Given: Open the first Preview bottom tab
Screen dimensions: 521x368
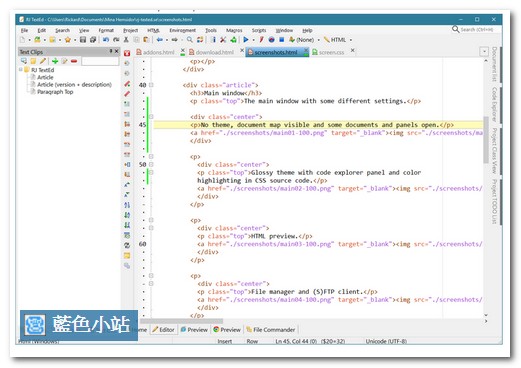Looking at the screenshot, I should [x=194, y=330].
